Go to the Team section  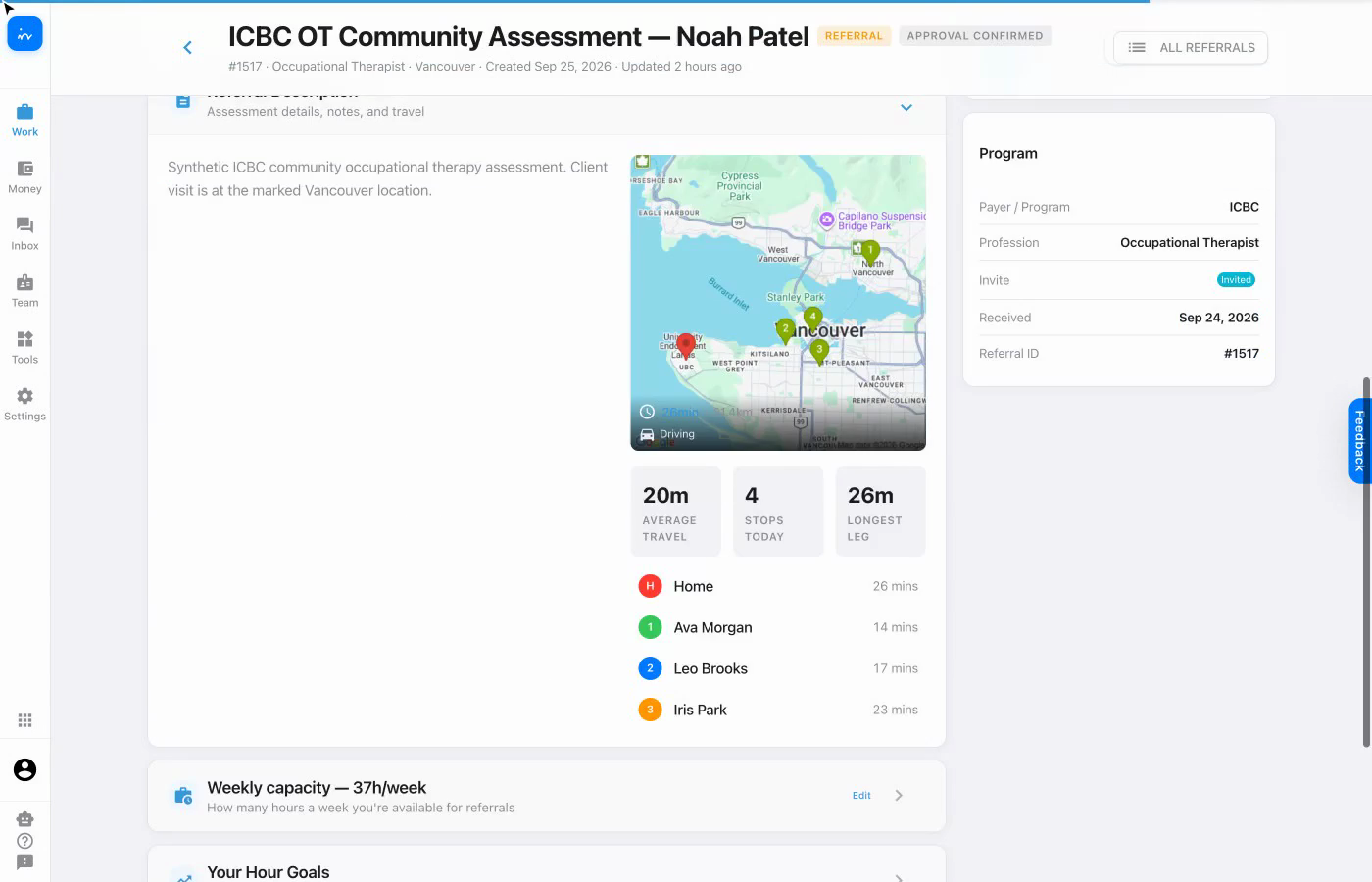pyautogui.click(x=24, y=290)
